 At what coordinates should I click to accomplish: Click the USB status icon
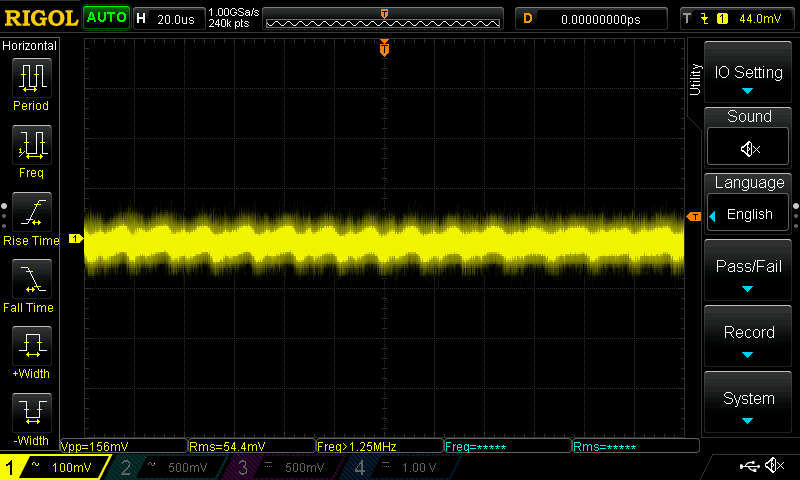pos(749,466)
